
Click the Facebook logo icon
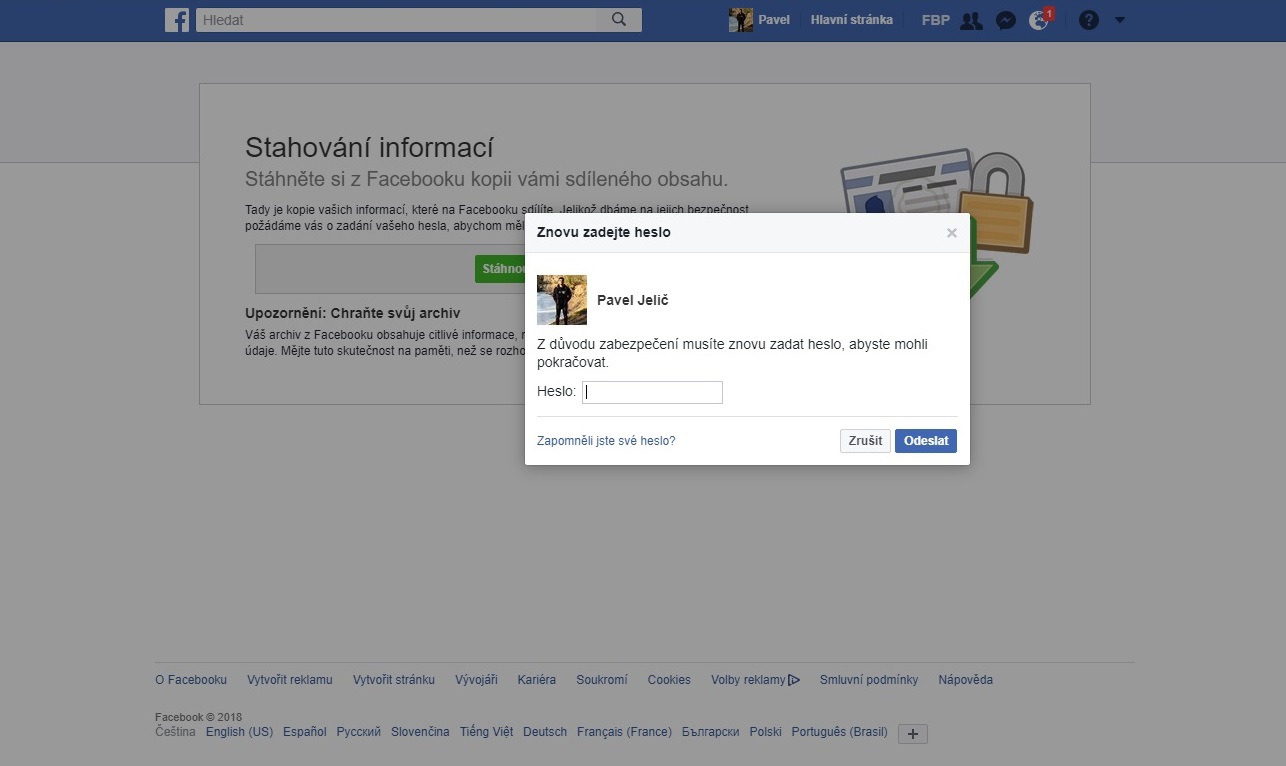[x=177, y=20]
